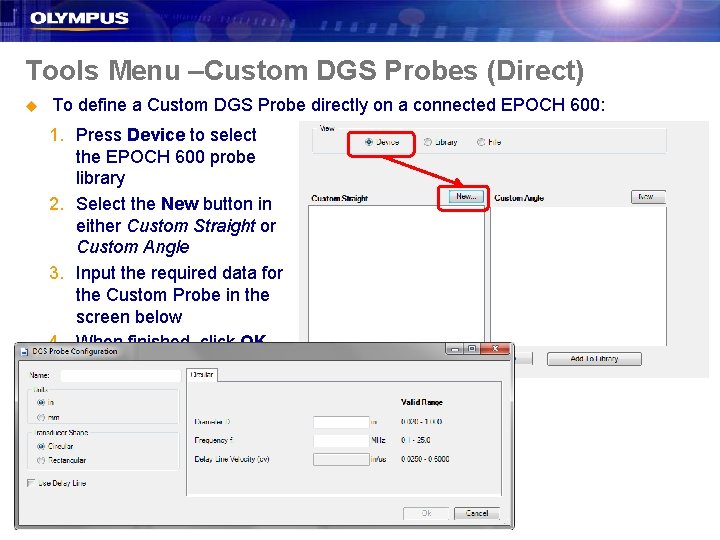Click the Delay Line Velocity field

[341, 459]
